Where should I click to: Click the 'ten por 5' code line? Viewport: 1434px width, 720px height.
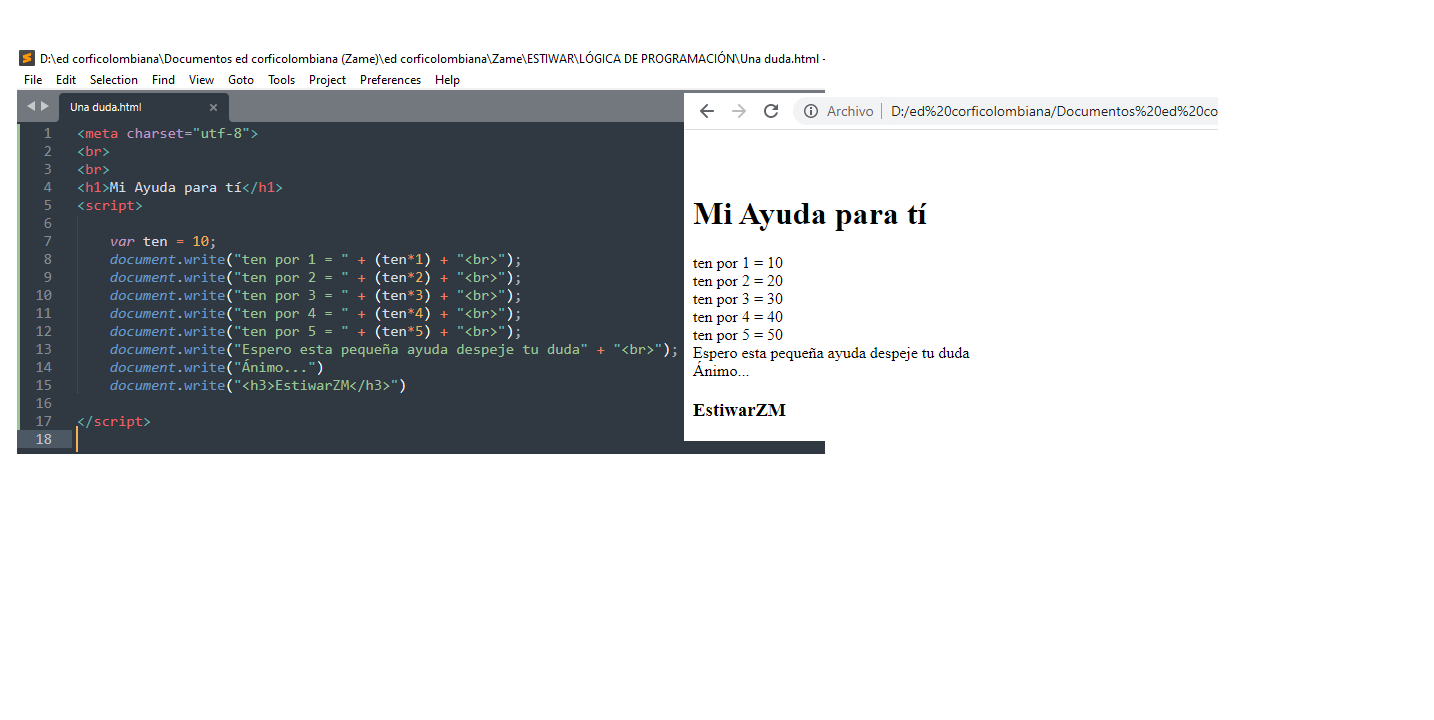tap(316, 331)
